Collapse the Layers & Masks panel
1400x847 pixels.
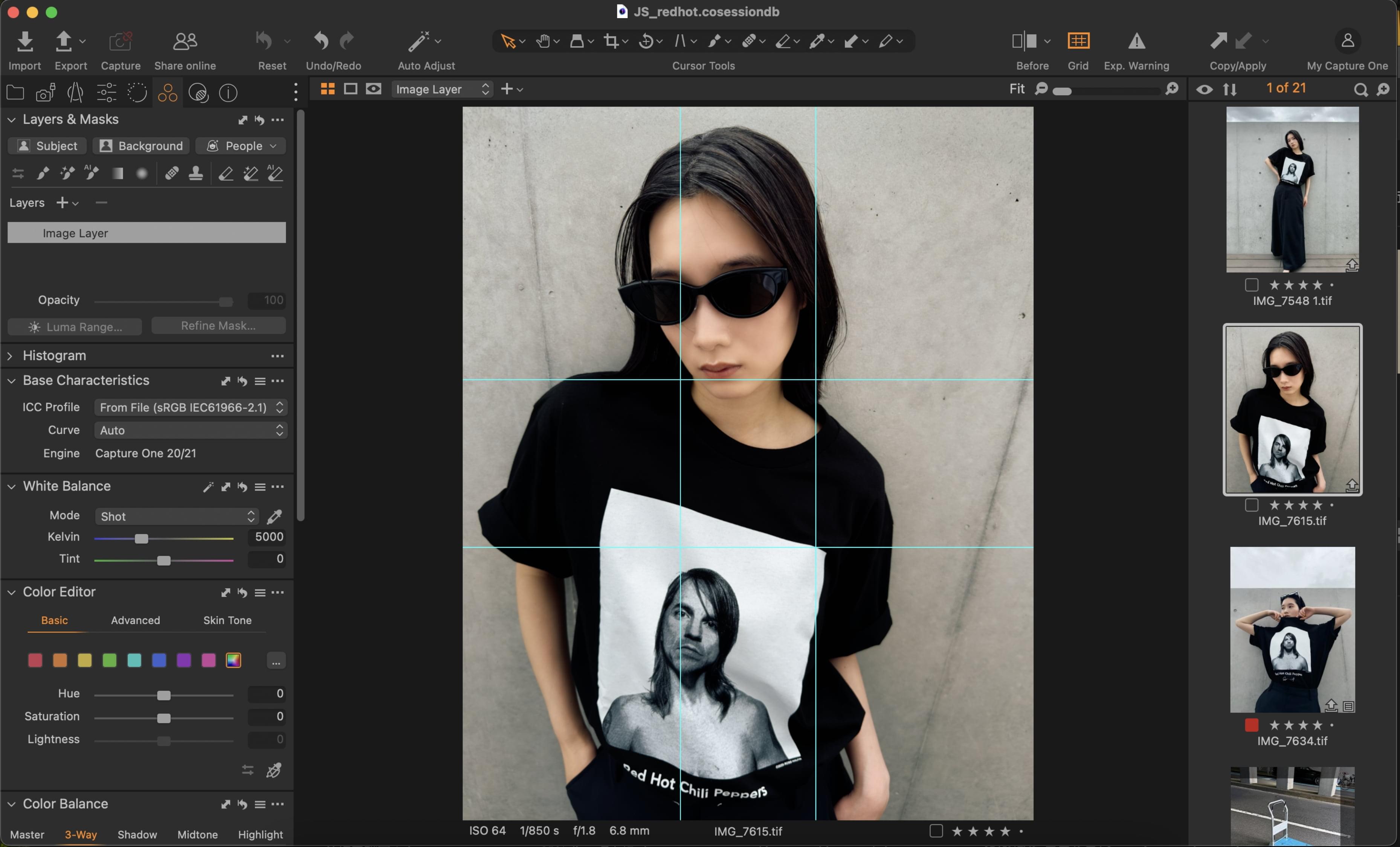click(11, 120)
